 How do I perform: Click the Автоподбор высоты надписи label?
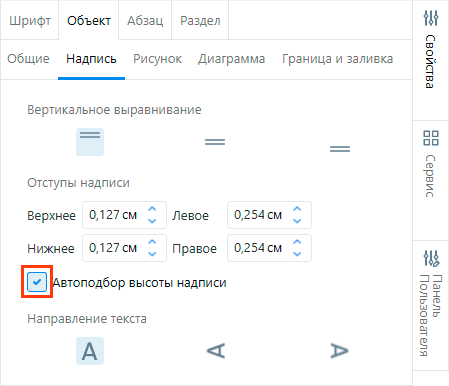140,283
